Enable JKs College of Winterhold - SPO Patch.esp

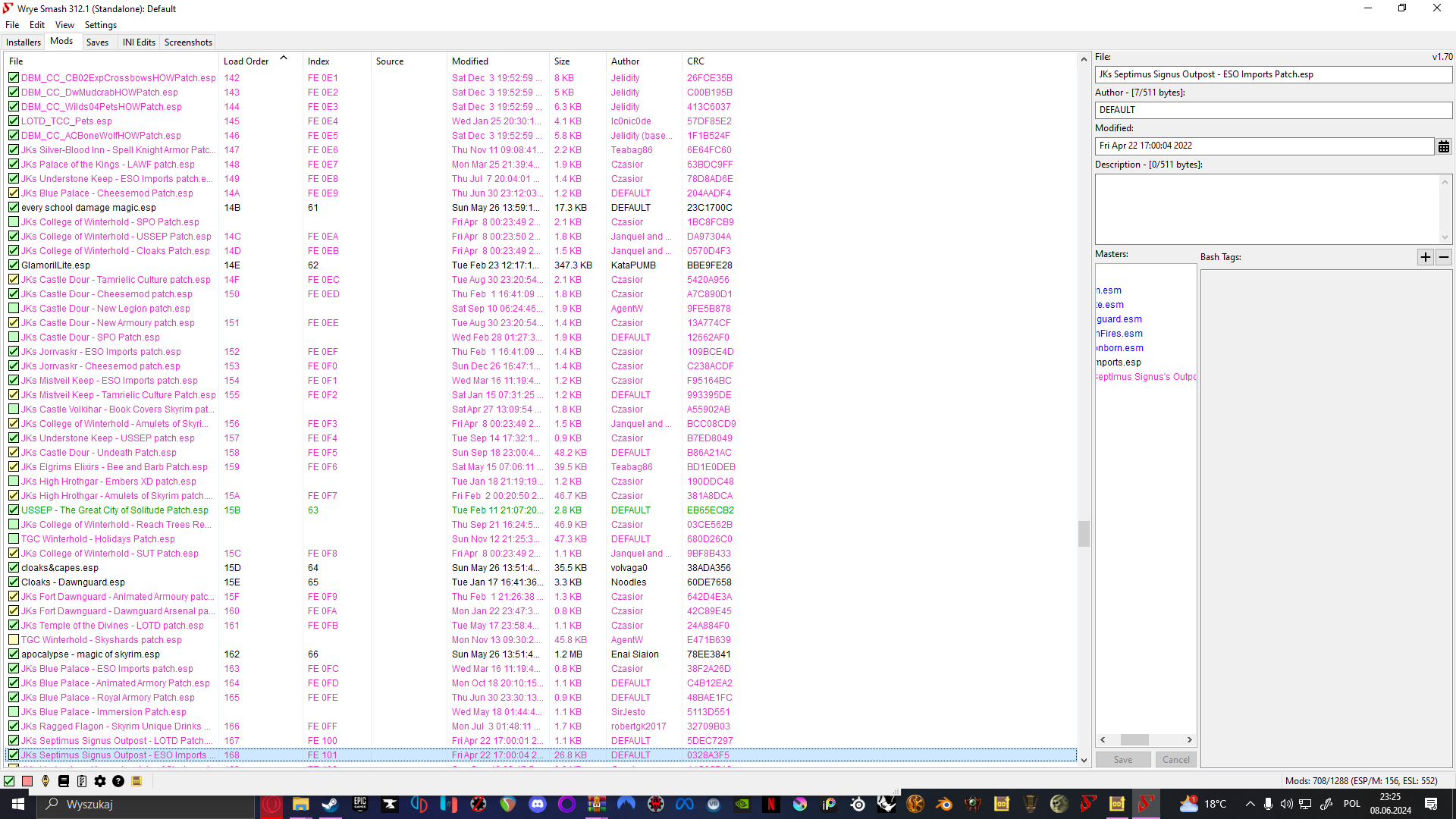pos(13,221)
